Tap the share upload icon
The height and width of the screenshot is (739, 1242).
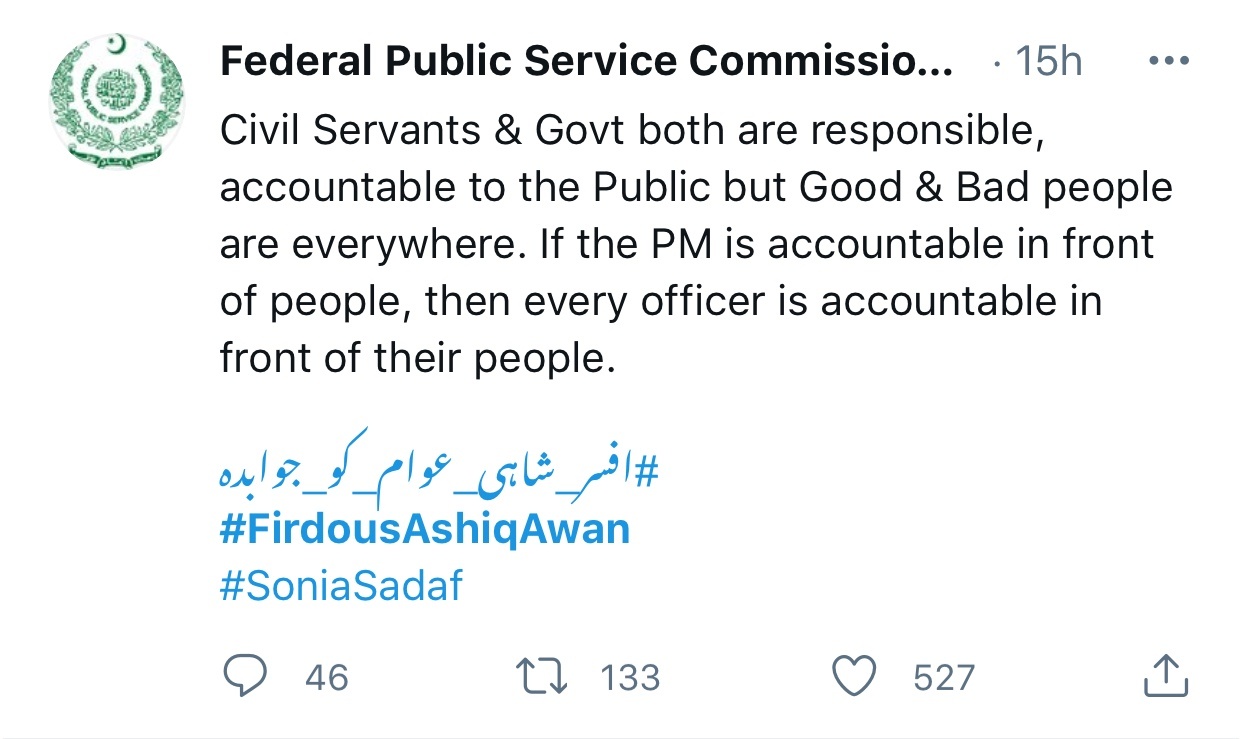[x=1165, y=676]
